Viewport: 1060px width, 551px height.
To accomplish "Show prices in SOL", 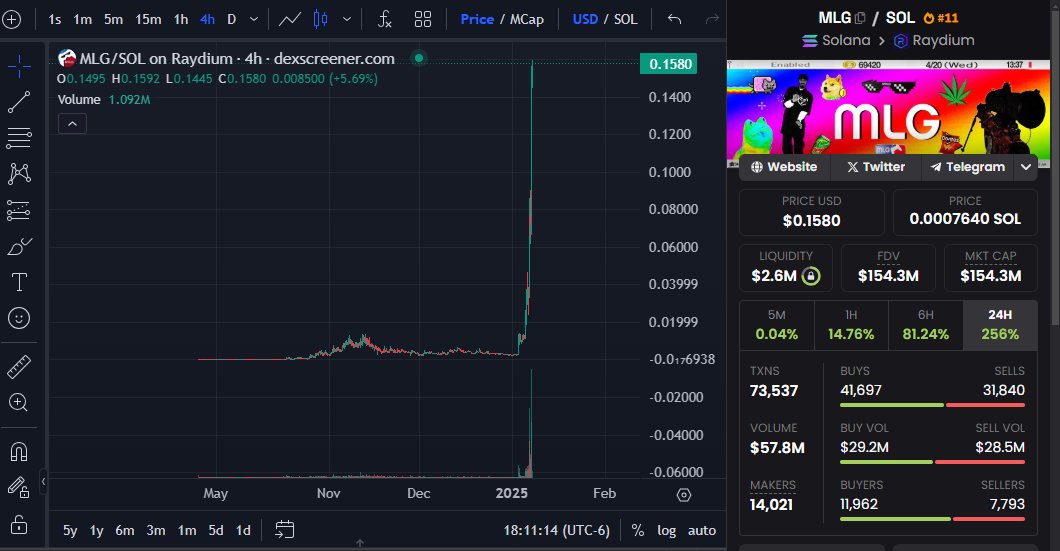I will pos(625,20).
